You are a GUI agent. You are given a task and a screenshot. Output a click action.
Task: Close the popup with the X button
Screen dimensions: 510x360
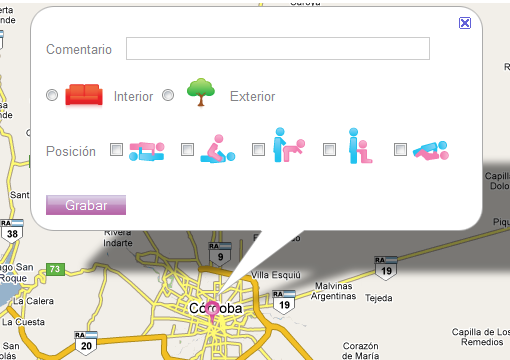pyautogui.click(x=465, y=23)
